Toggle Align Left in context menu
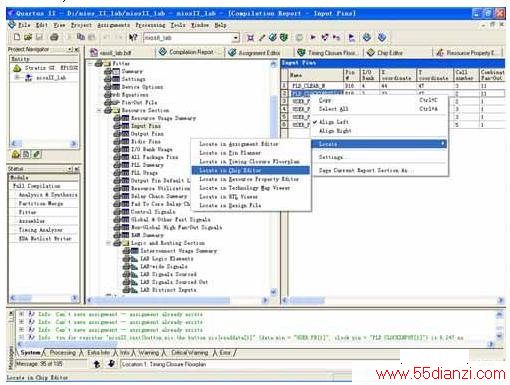The width and height of the screenshot is (510, 385). click(334, 122)
